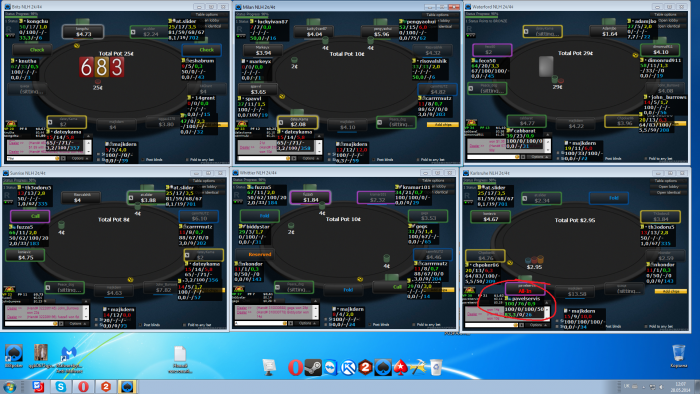Open the red Opera icon in the desktop dock
This screenshot has width=700, height=394.
point(295,368)
